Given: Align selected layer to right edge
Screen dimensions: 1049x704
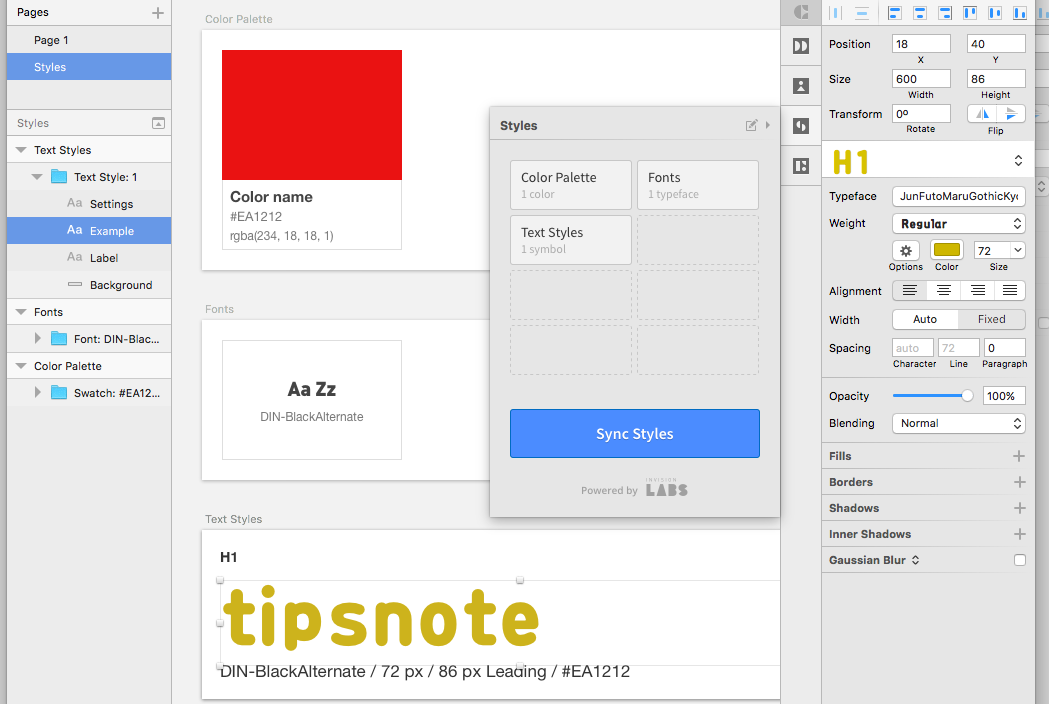Looking at the screenshot, I should [x=945, y=13].
